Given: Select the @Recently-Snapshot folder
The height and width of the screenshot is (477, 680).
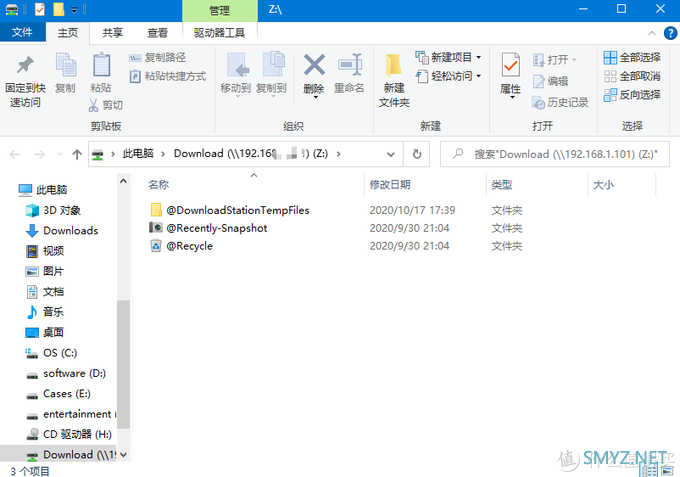Looking at the screenshot, I should 217,228.
